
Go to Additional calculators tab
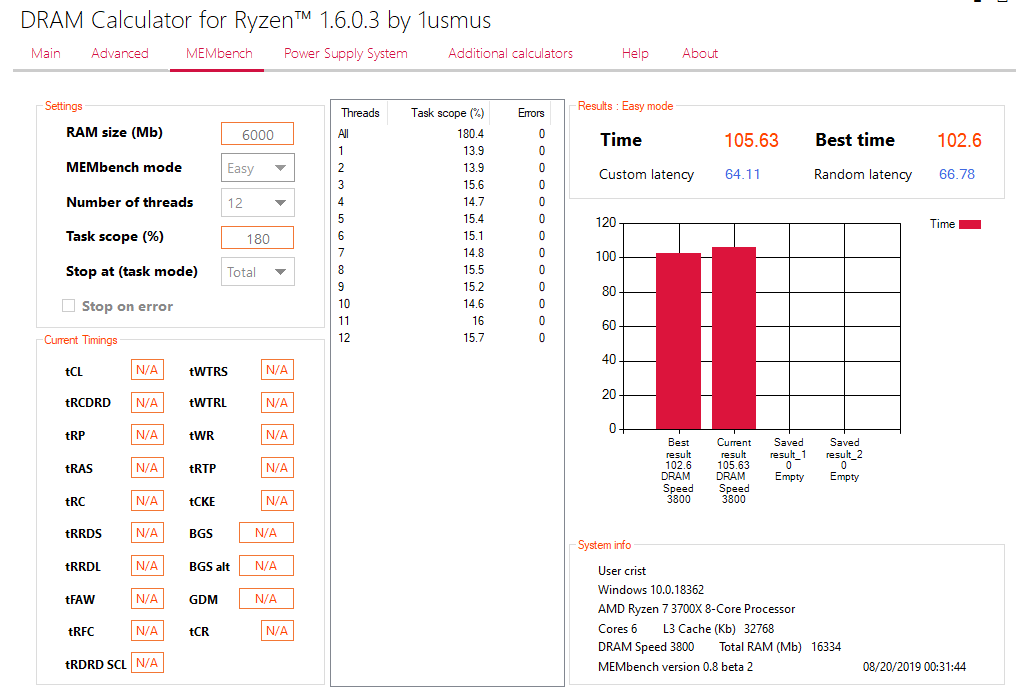click(511, 53)
